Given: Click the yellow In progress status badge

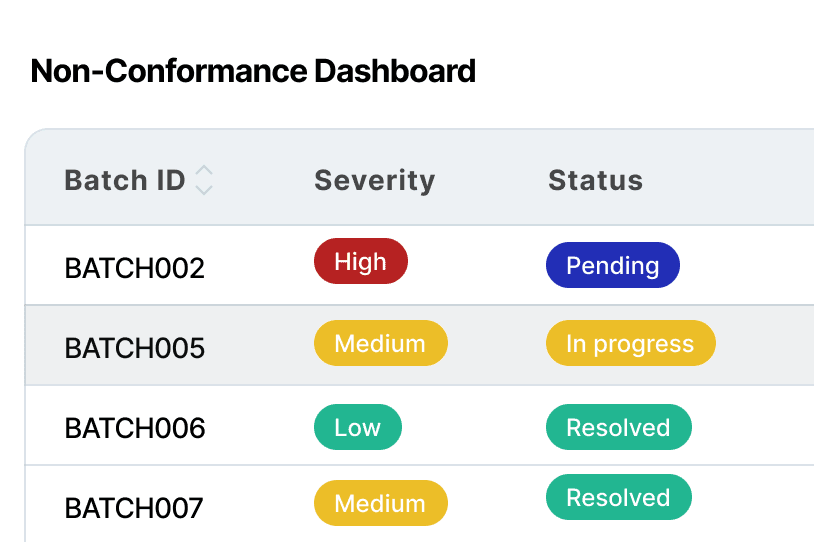Looking at the screenshot, I should click(631, 343).
